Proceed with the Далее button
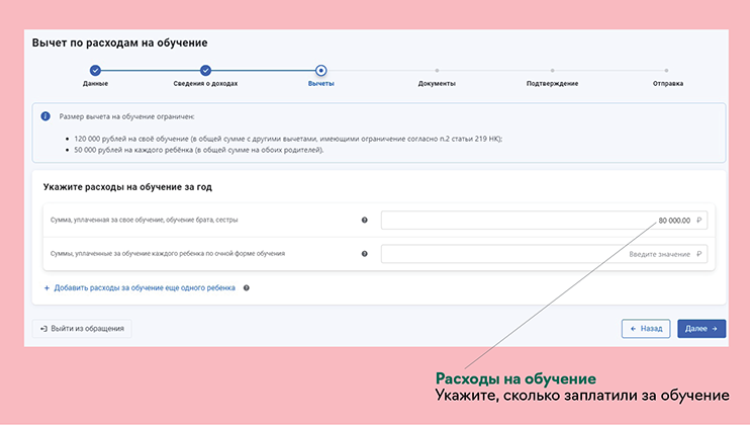This screenshot has width=750, height=425. (701, 328)
